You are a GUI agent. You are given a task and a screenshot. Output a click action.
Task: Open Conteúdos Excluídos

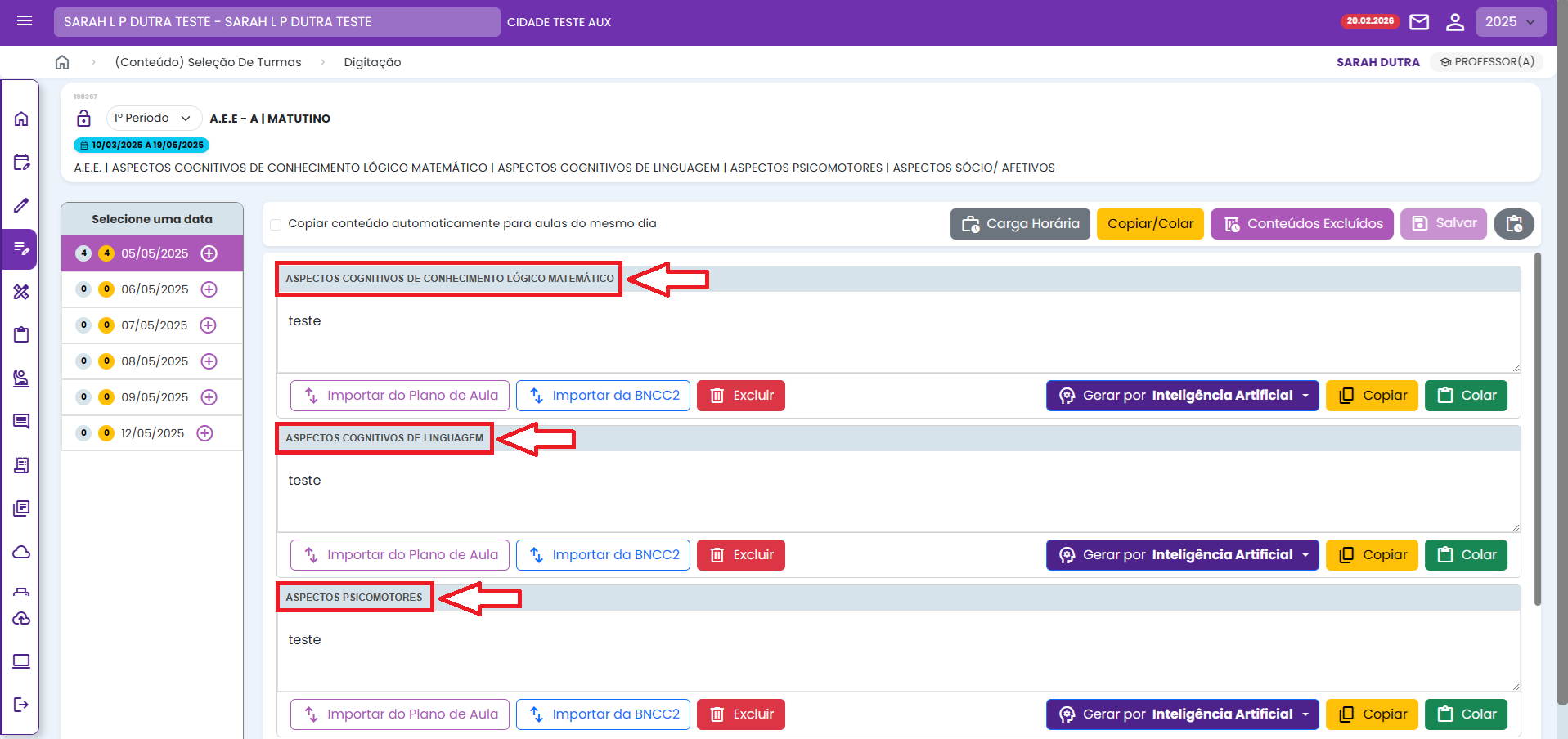1301,224
